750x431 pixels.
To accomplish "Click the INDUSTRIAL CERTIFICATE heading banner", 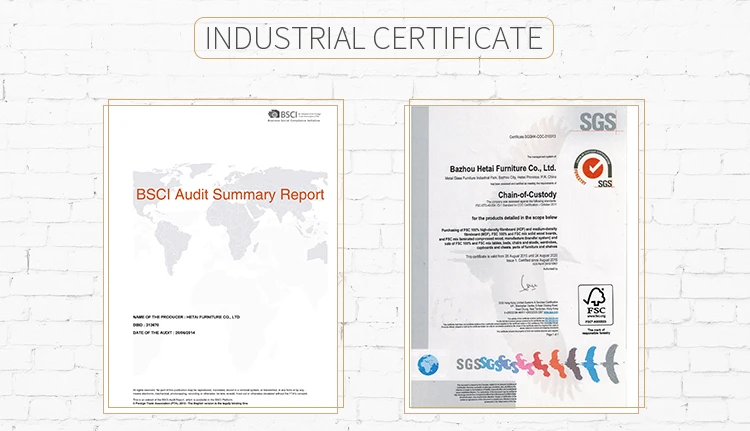I will tap(374, 38).
